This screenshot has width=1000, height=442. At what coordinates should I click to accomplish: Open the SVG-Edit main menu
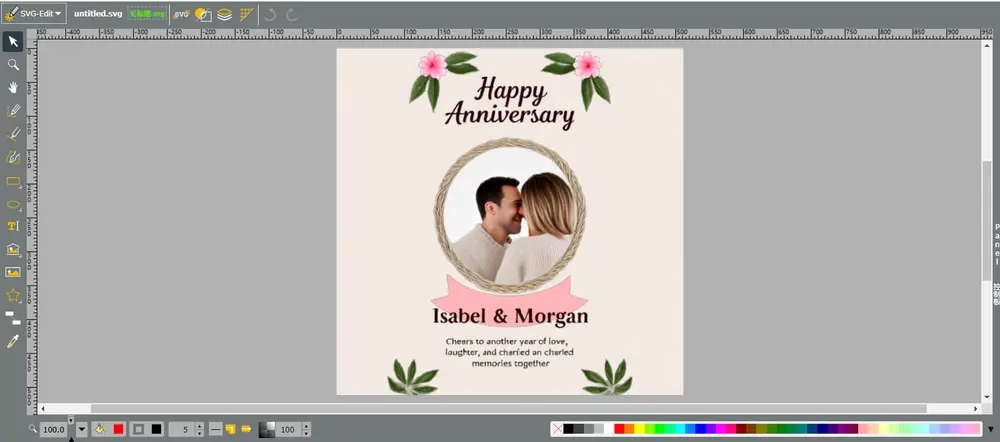click(x=34, y=13)
